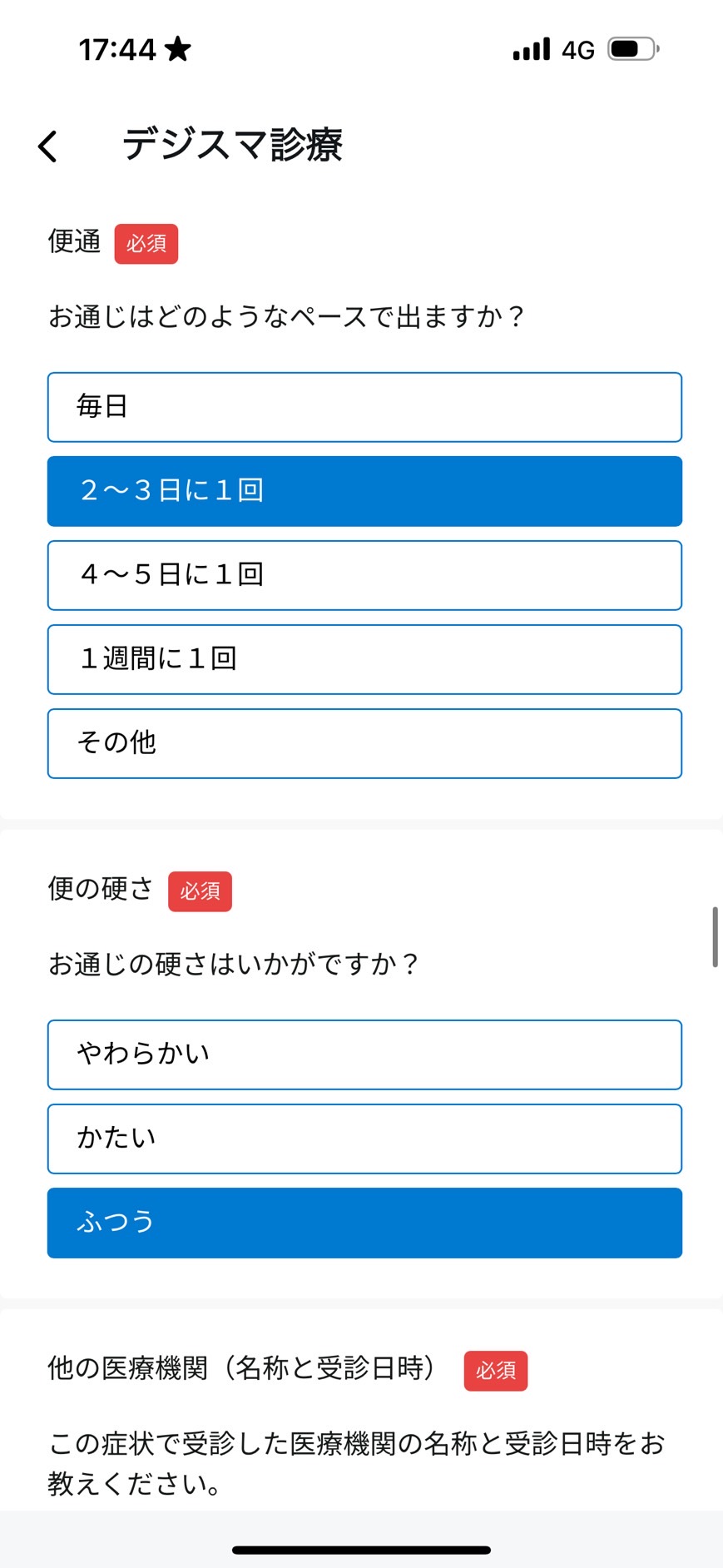Viewport: 723px width, 1568px height.
Task: Select the 毎日 option
Action: 364,407
